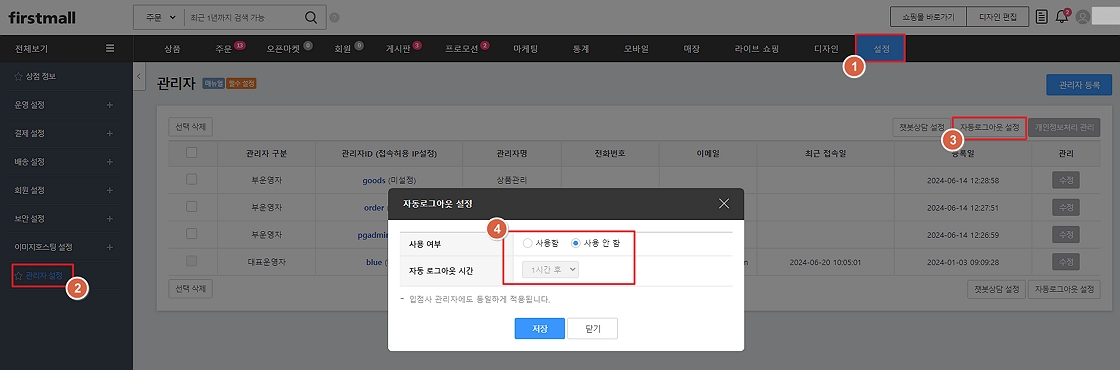The width and height of the screenshot is (1120, 370).
Task: Check the checkbox for the order row
Action: click(191, 206)
